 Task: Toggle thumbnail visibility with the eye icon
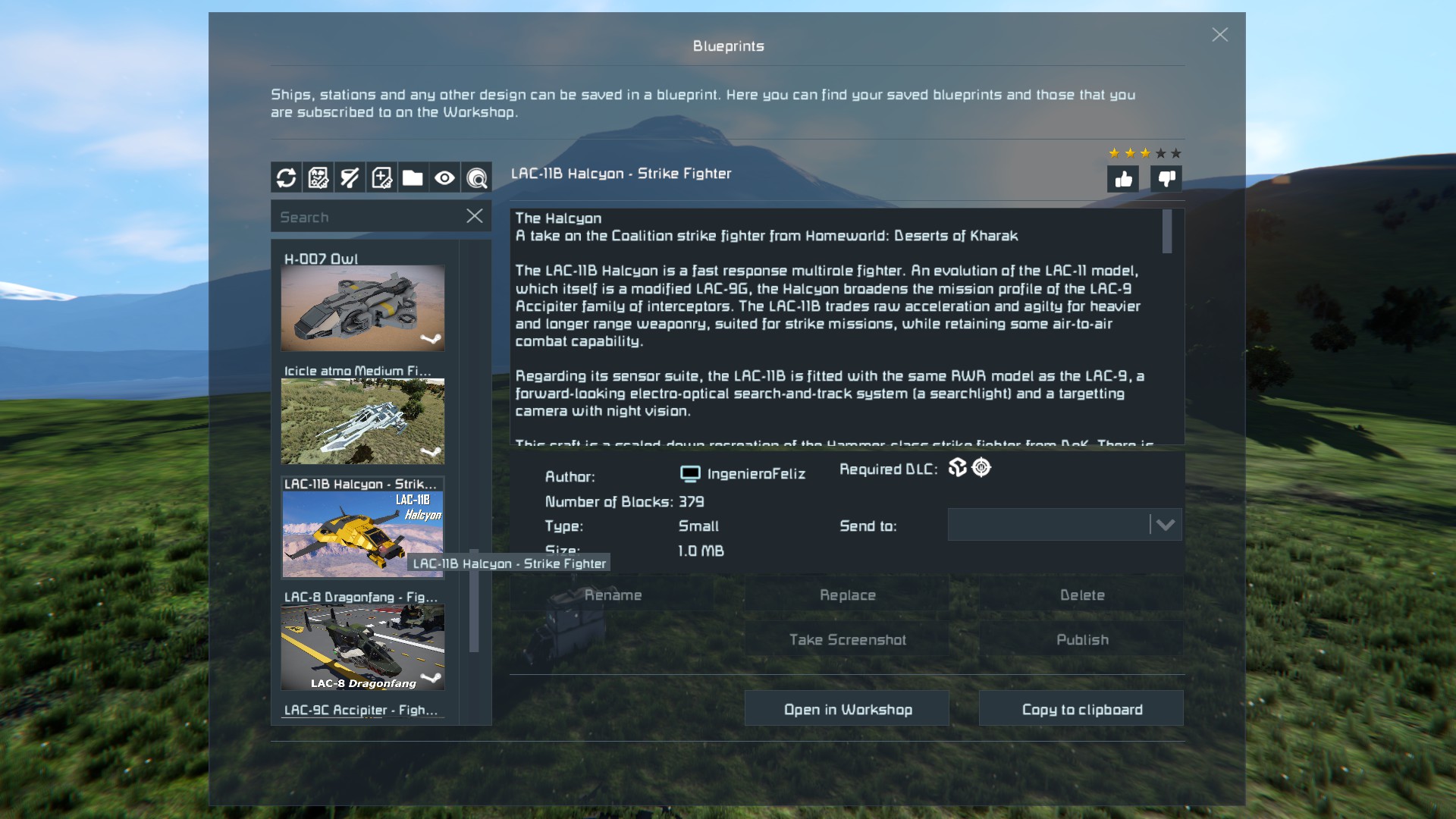[x=444, y=177]
